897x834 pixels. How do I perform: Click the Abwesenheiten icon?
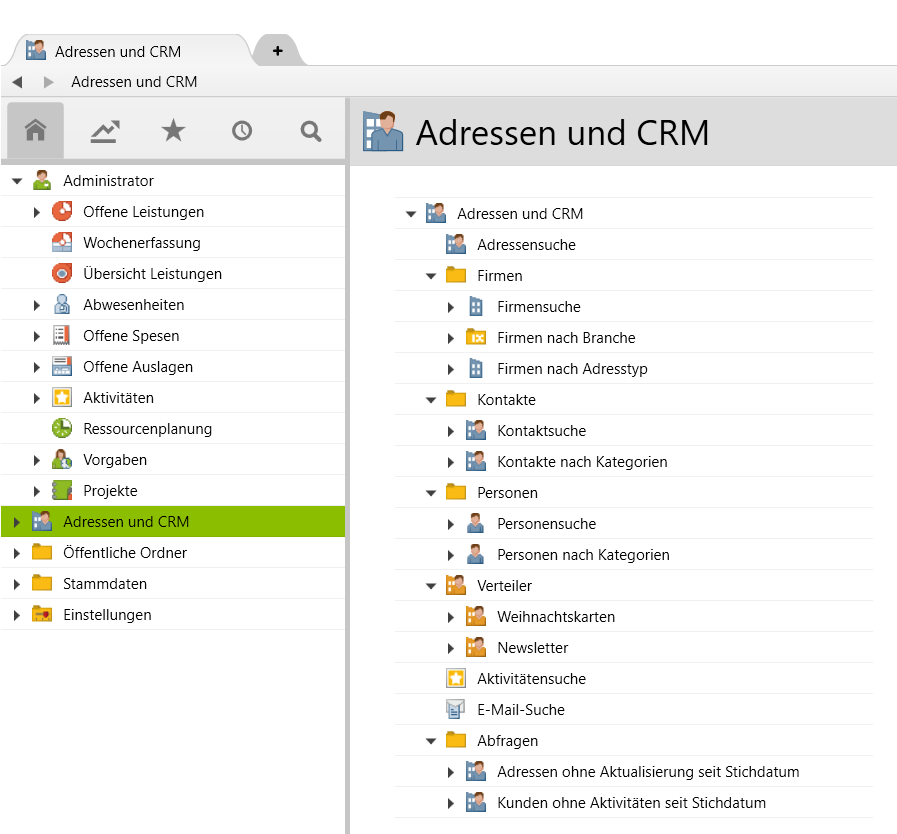(62, 304)
